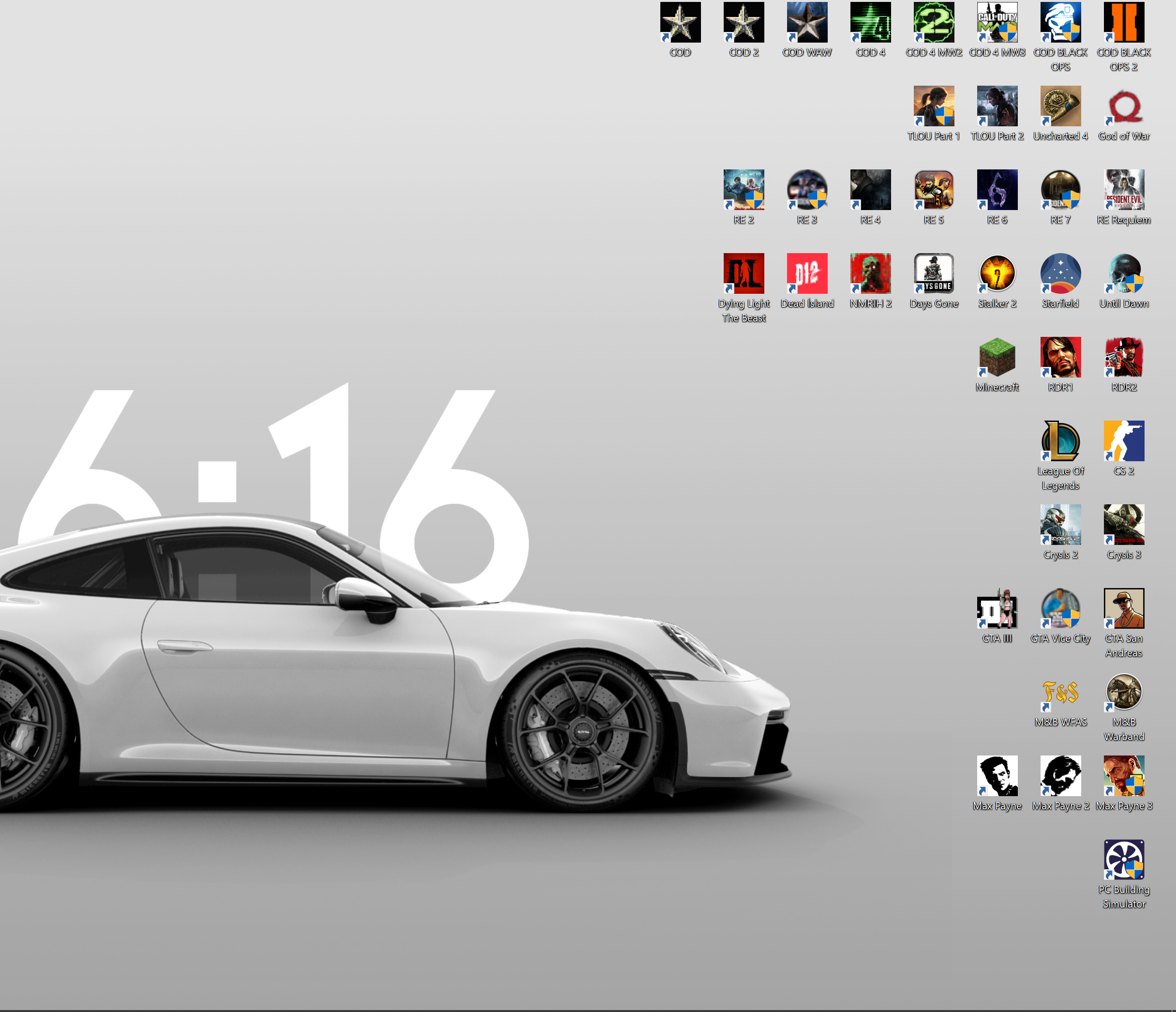Click the TLOU Part 1 shortcut
This screenshot has height=1012, width=1176.
[x=934, y=106]
